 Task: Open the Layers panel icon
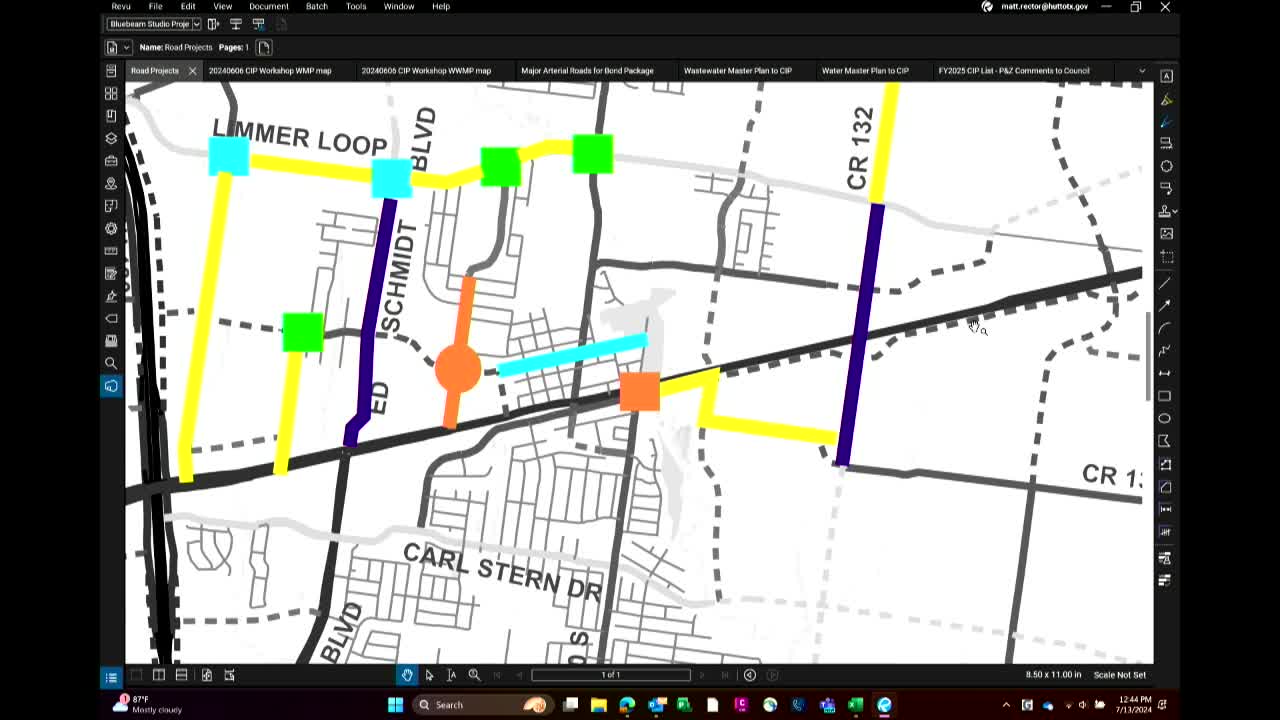(111, 138)
